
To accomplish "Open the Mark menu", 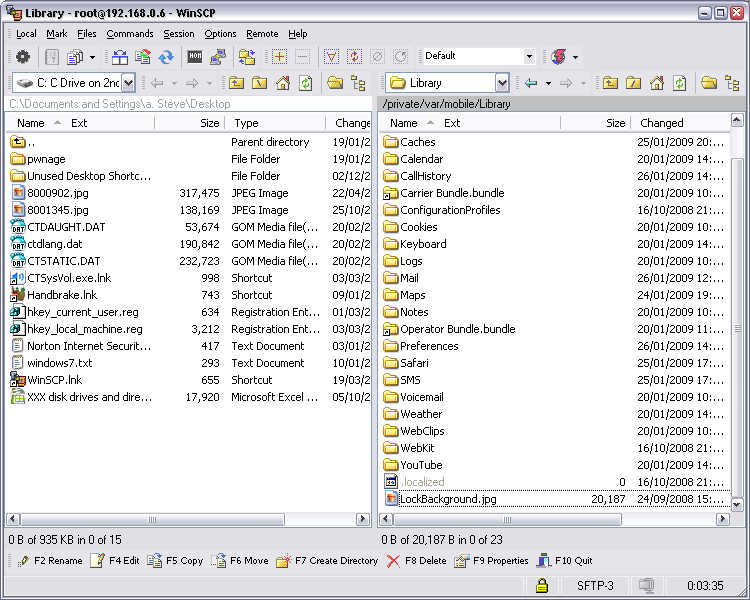I will [56, 34].
